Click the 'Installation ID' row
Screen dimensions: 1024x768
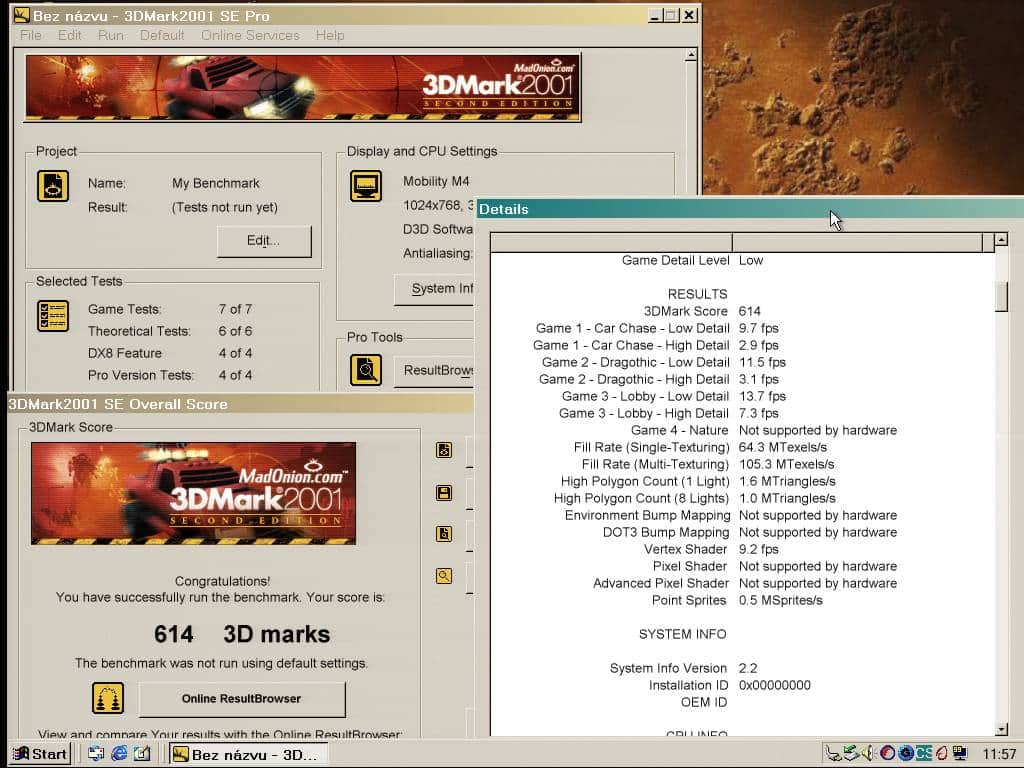(743, 685)
